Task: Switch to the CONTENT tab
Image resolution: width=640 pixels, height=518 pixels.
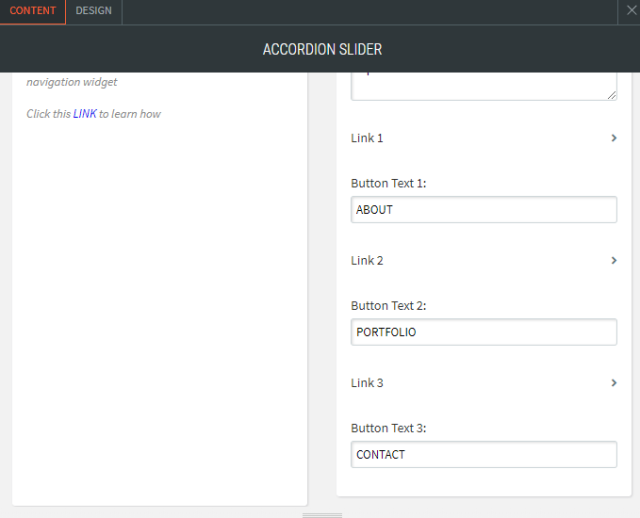Action: (x=33, y=11)
